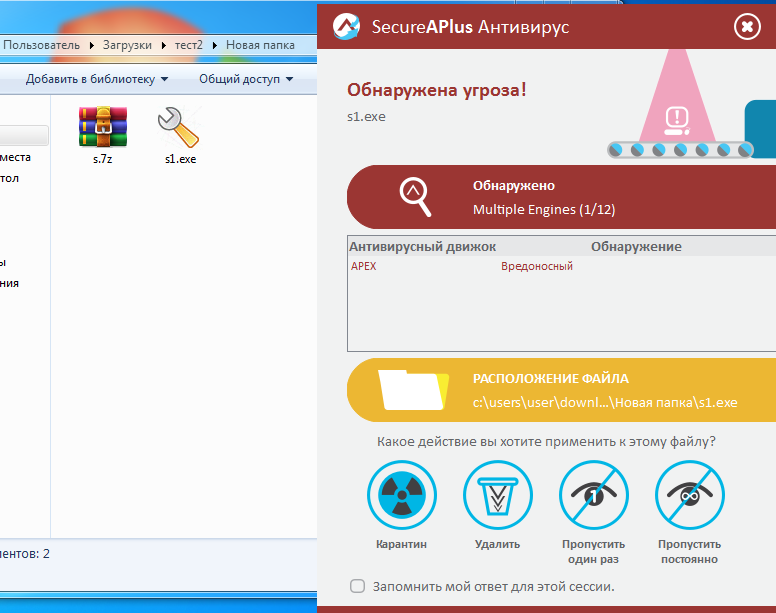
Task: Click the scanner conveyor alert illustration
Action: 691,104
